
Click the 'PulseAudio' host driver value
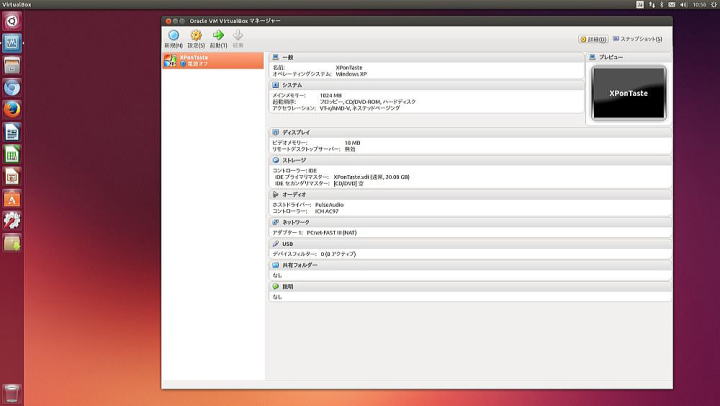tap(329, 205)
